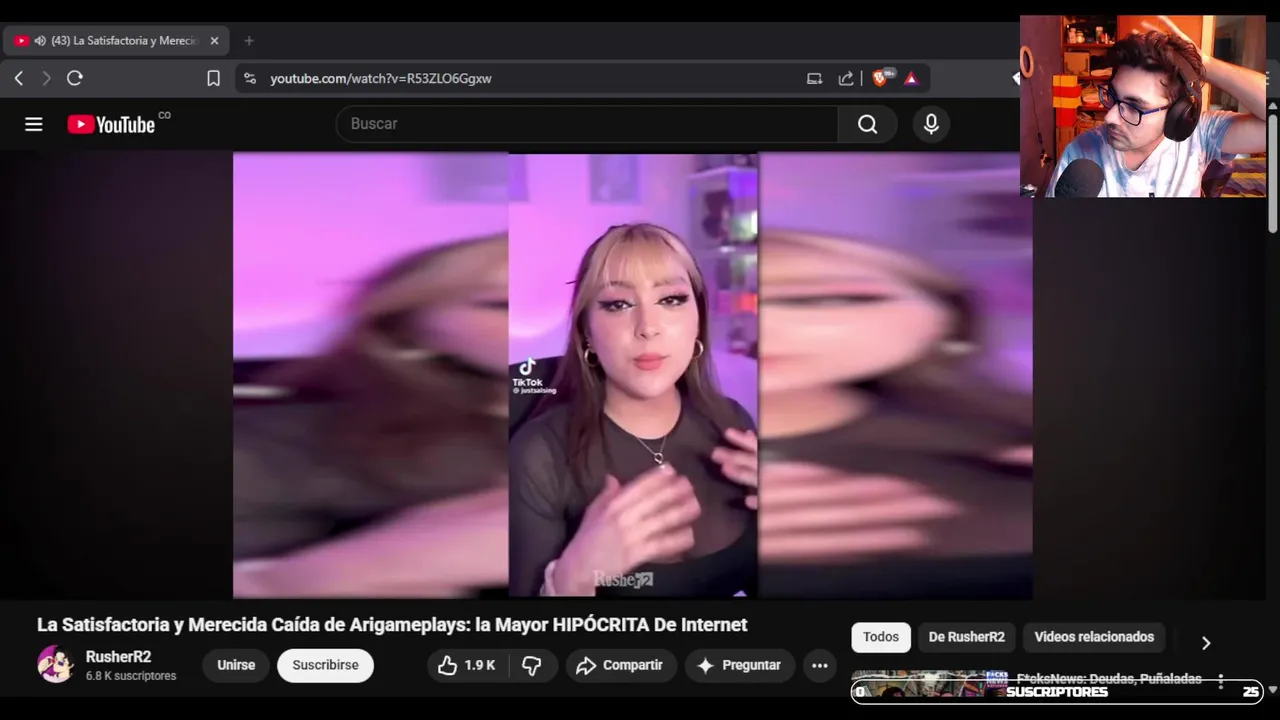Go forward with browser forward arrow
The image size is (1280, 720).
[x=46, y=78]
